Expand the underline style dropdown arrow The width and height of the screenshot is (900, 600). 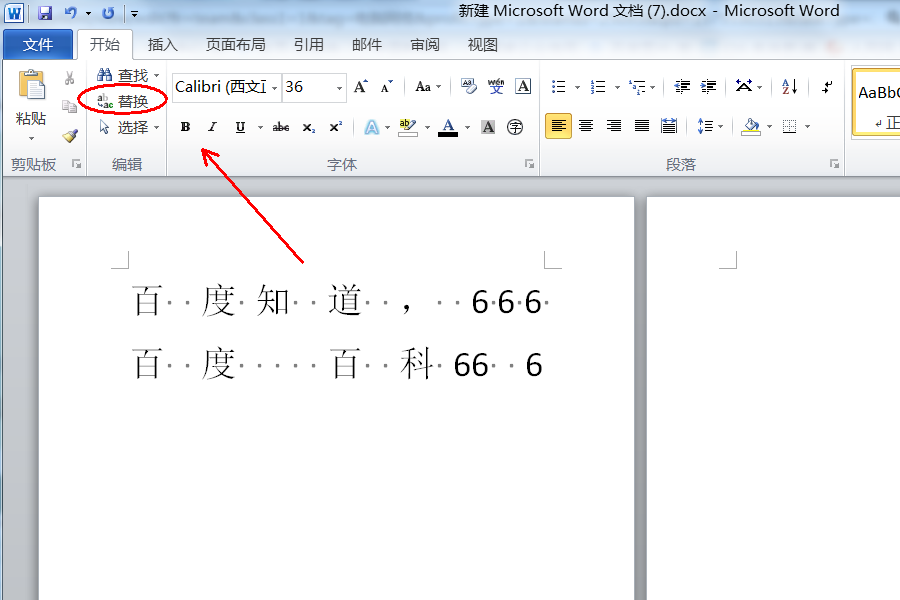coord(260,127)
